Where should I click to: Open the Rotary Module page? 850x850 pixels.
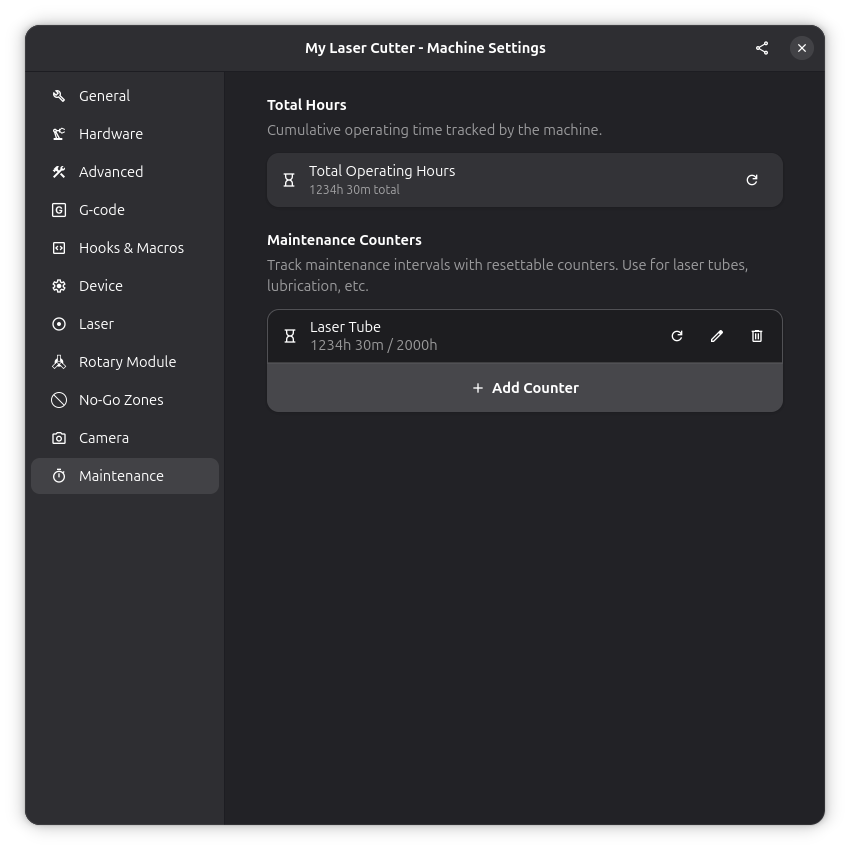(125, 362)
